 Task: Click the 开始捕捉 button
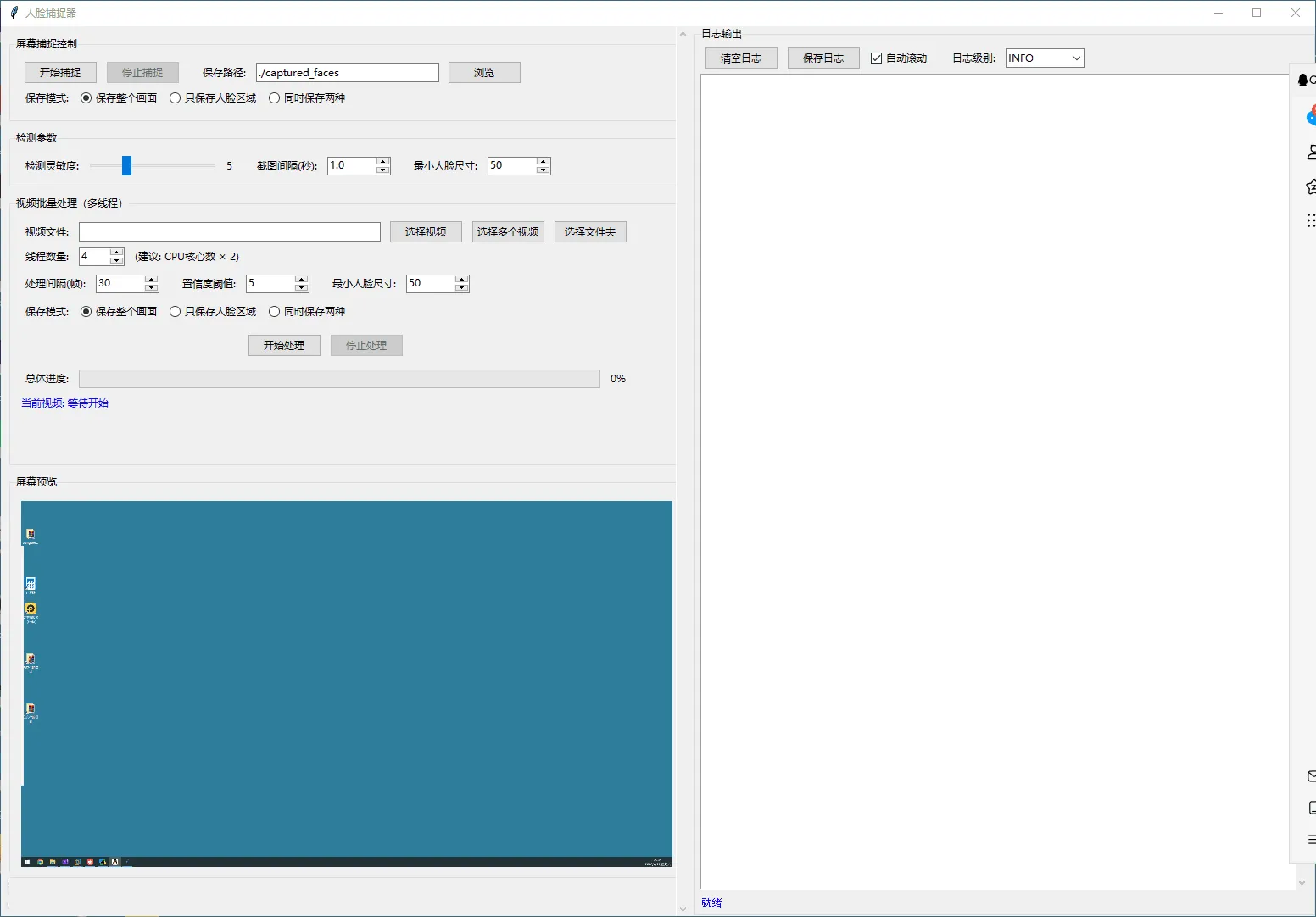point(60,73)
